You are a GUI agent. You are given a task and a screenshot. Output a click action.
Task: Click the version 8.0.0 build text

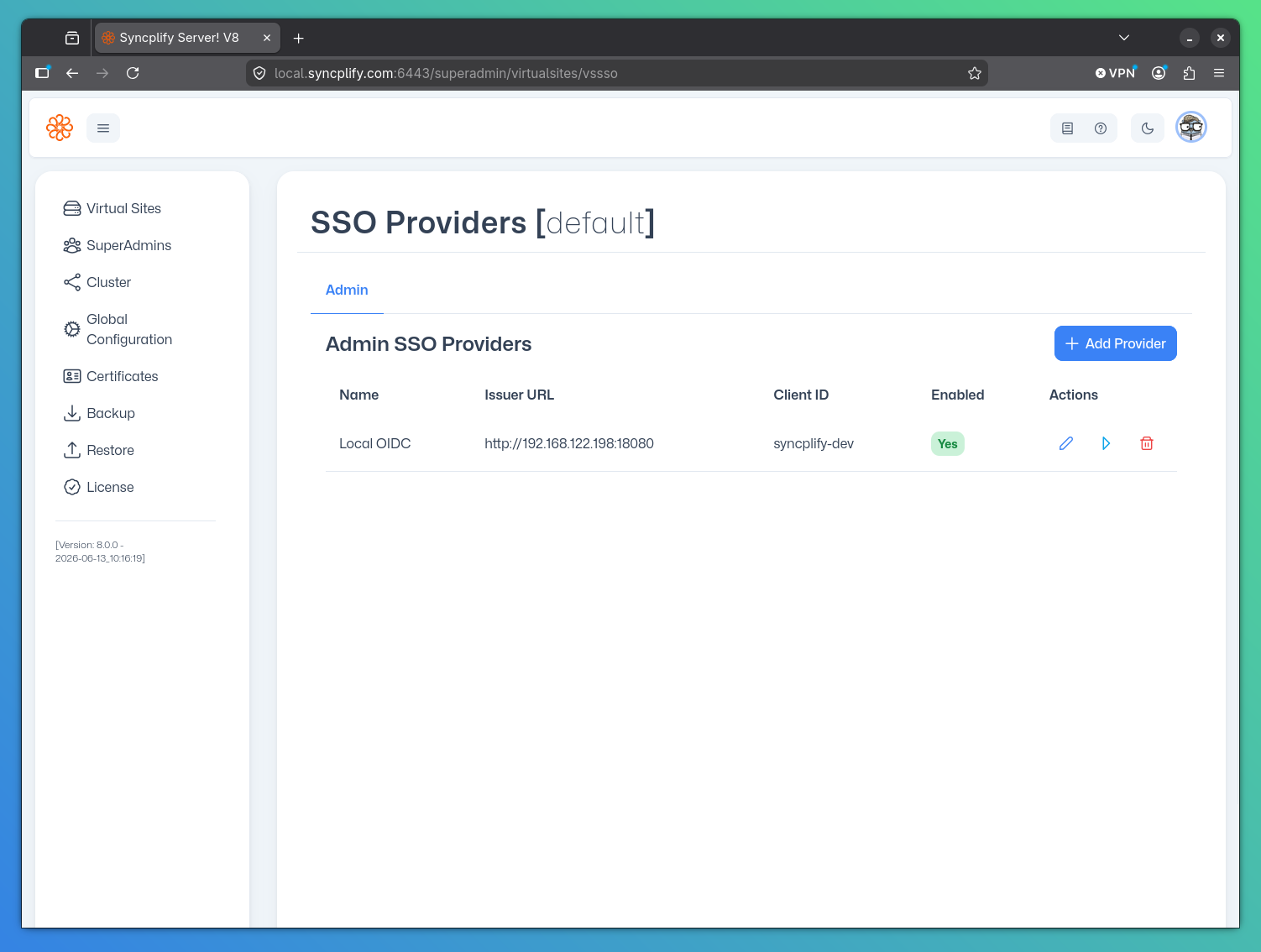[x=100, y=552]
